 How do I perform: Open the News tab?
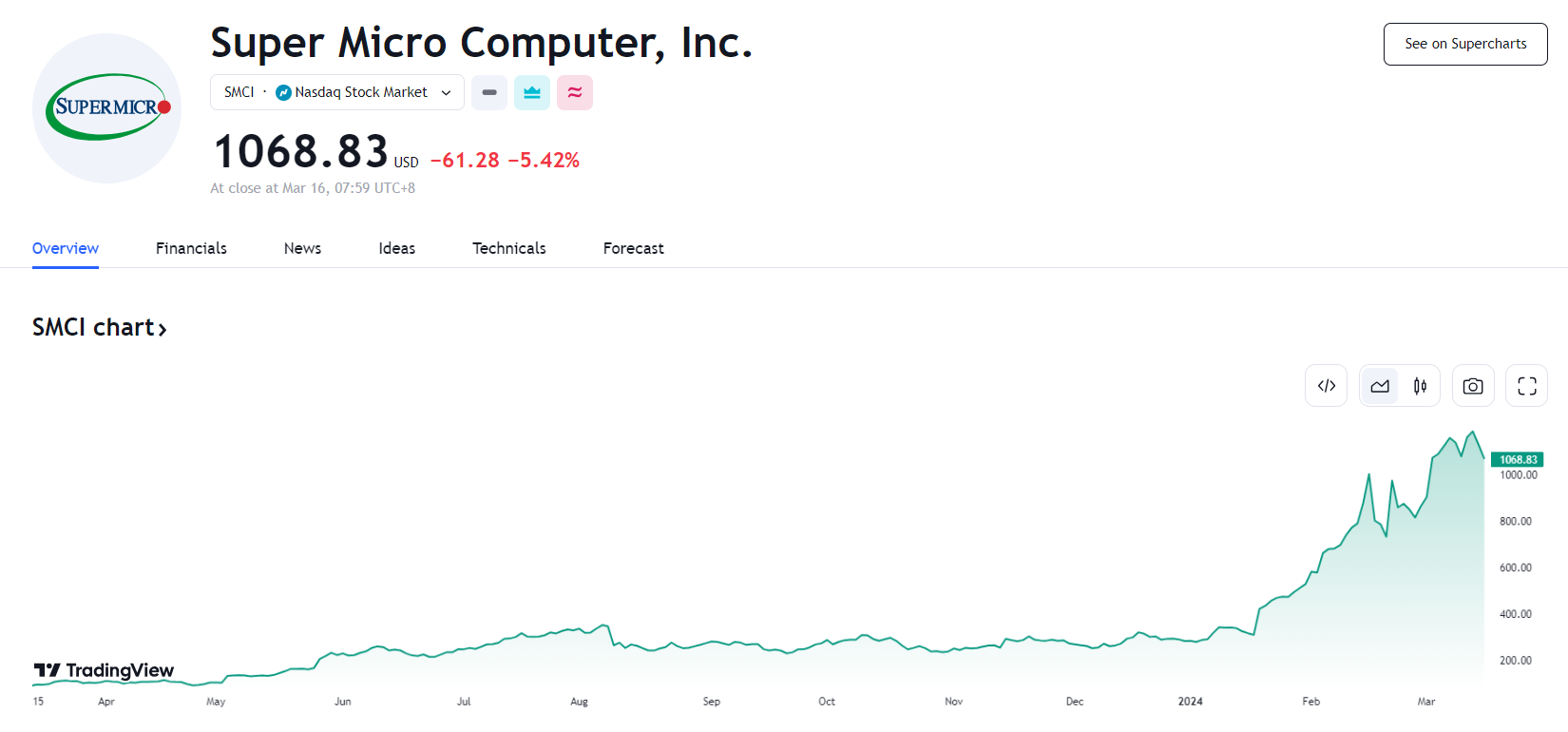click(x=302, y=248)
